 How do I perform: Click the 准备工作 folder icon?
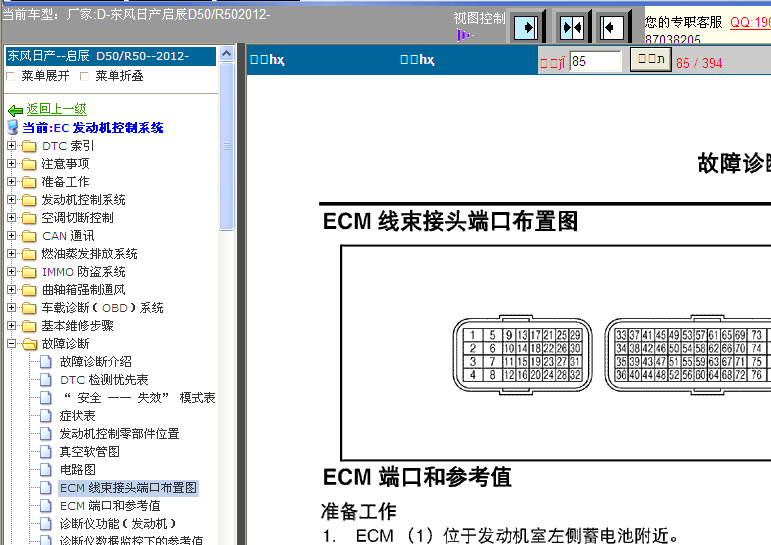(x=30, y=182)
